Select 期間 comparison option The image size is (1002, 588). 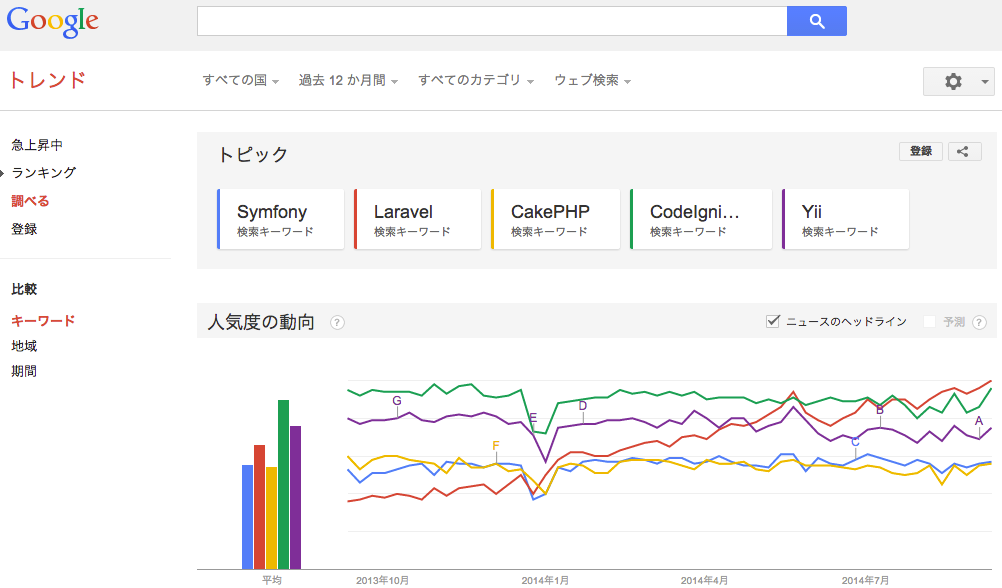tap(24, 371)
